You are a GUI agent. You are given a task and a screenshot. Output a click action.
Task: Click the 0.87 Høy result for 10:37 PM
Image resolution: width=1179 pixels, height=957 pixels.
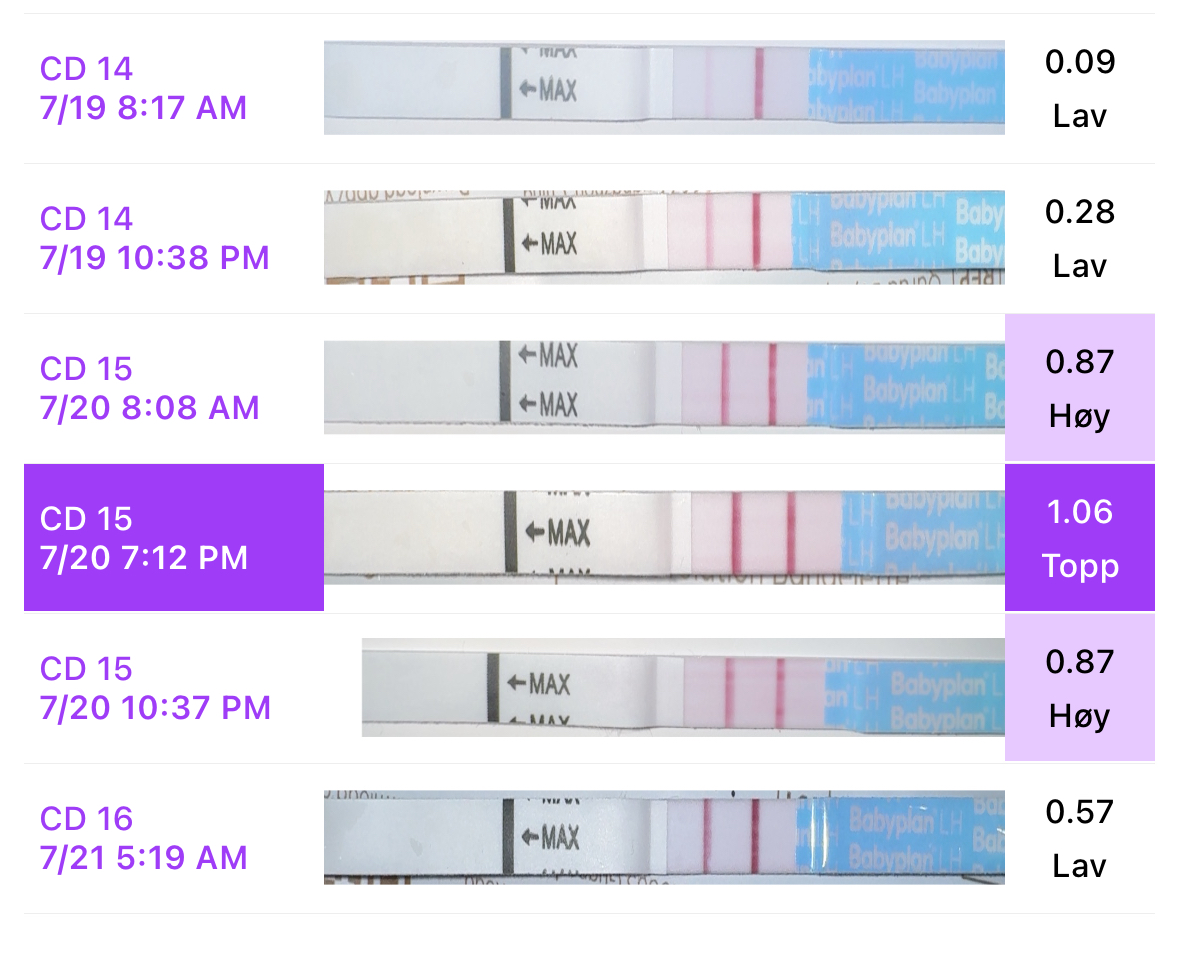(1079, 688)
